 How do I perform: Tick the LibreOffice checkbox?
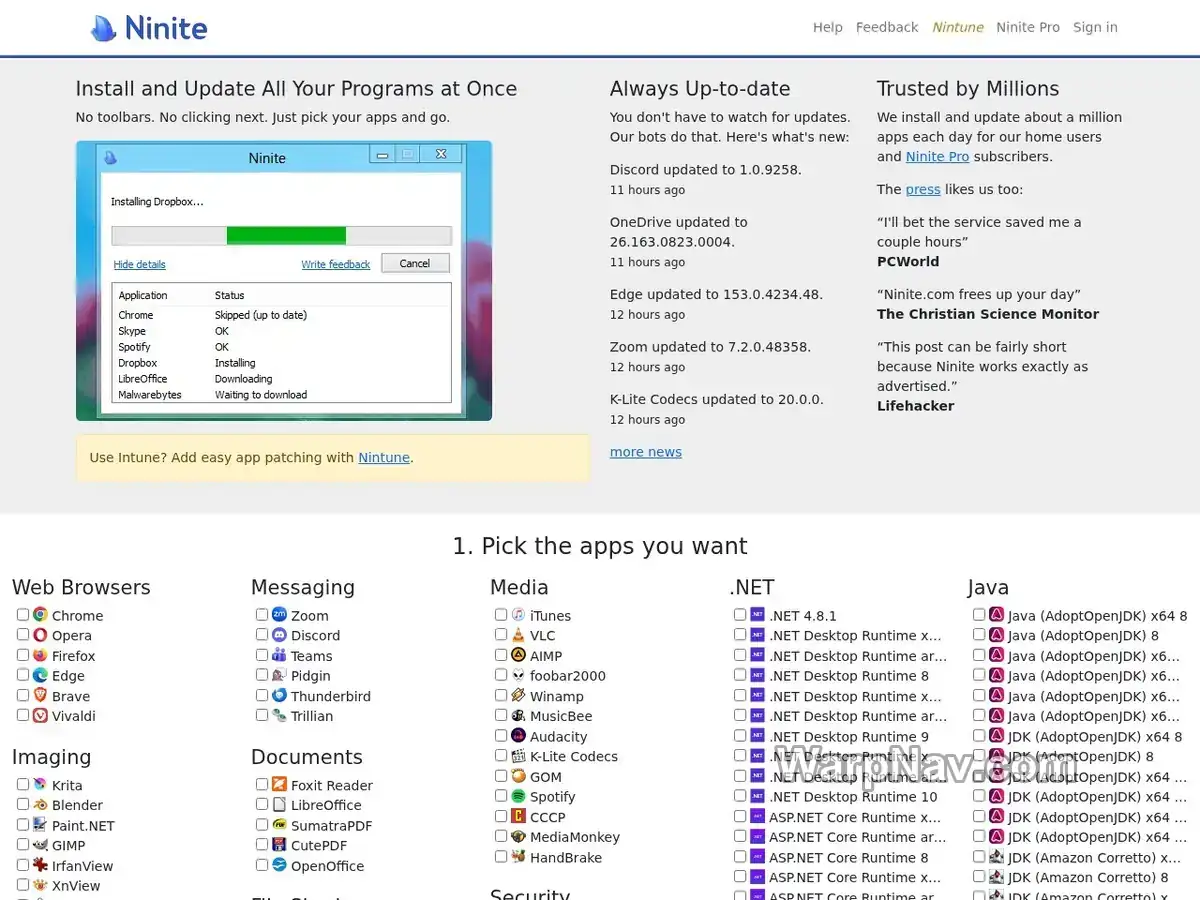point(262,804)
